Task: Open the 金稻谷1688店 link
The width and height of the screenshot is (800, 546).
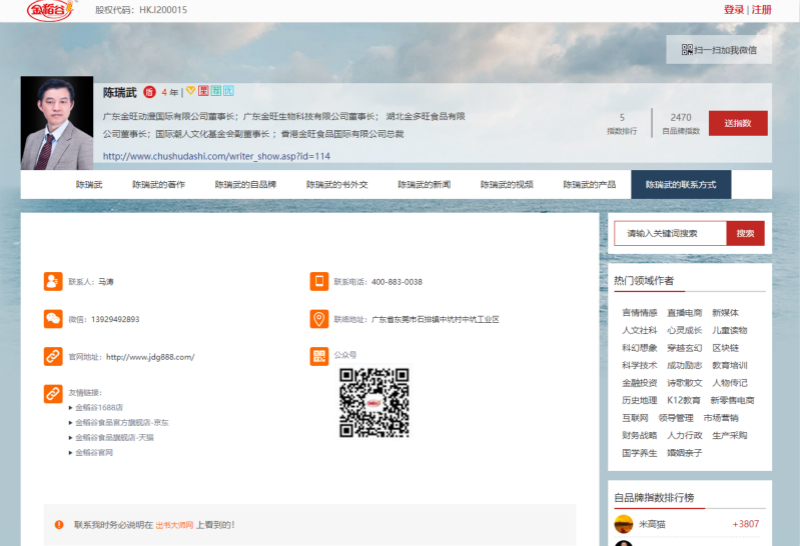Action: (99, 408)
